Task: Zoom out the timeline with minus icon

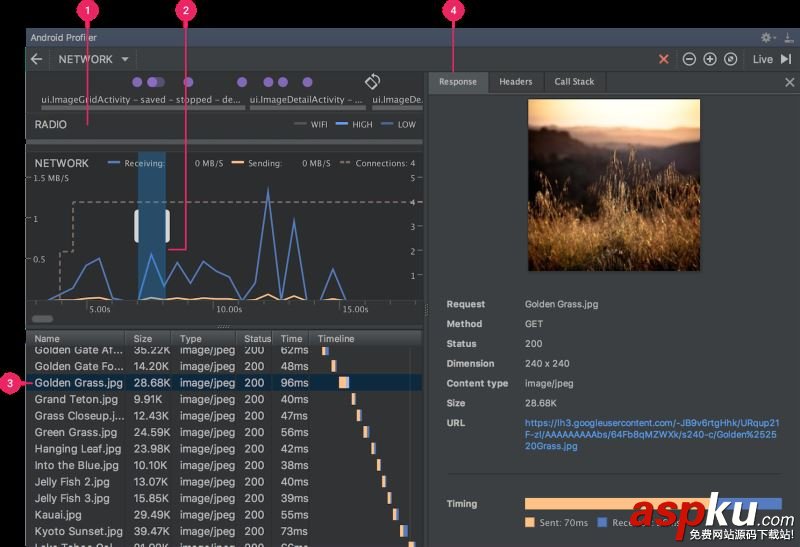Action: [x=689, y=60]
